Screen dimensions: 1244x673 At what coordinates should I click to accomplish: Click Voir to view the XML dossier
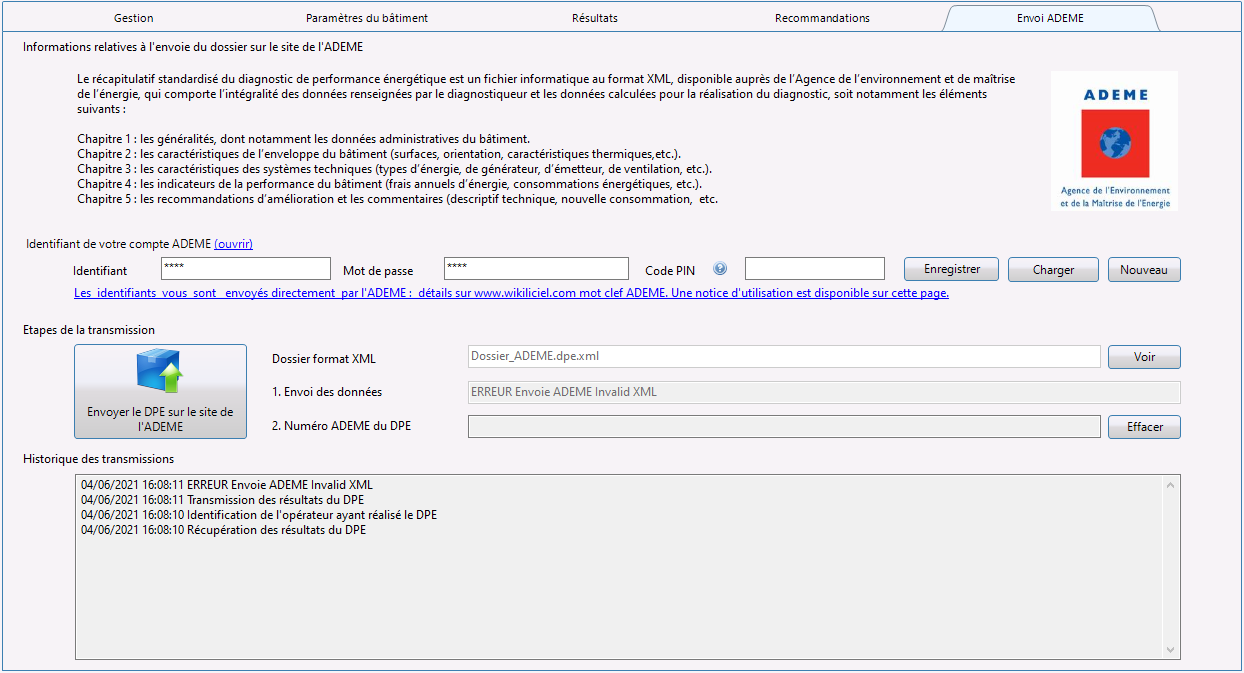point(1143,356)
